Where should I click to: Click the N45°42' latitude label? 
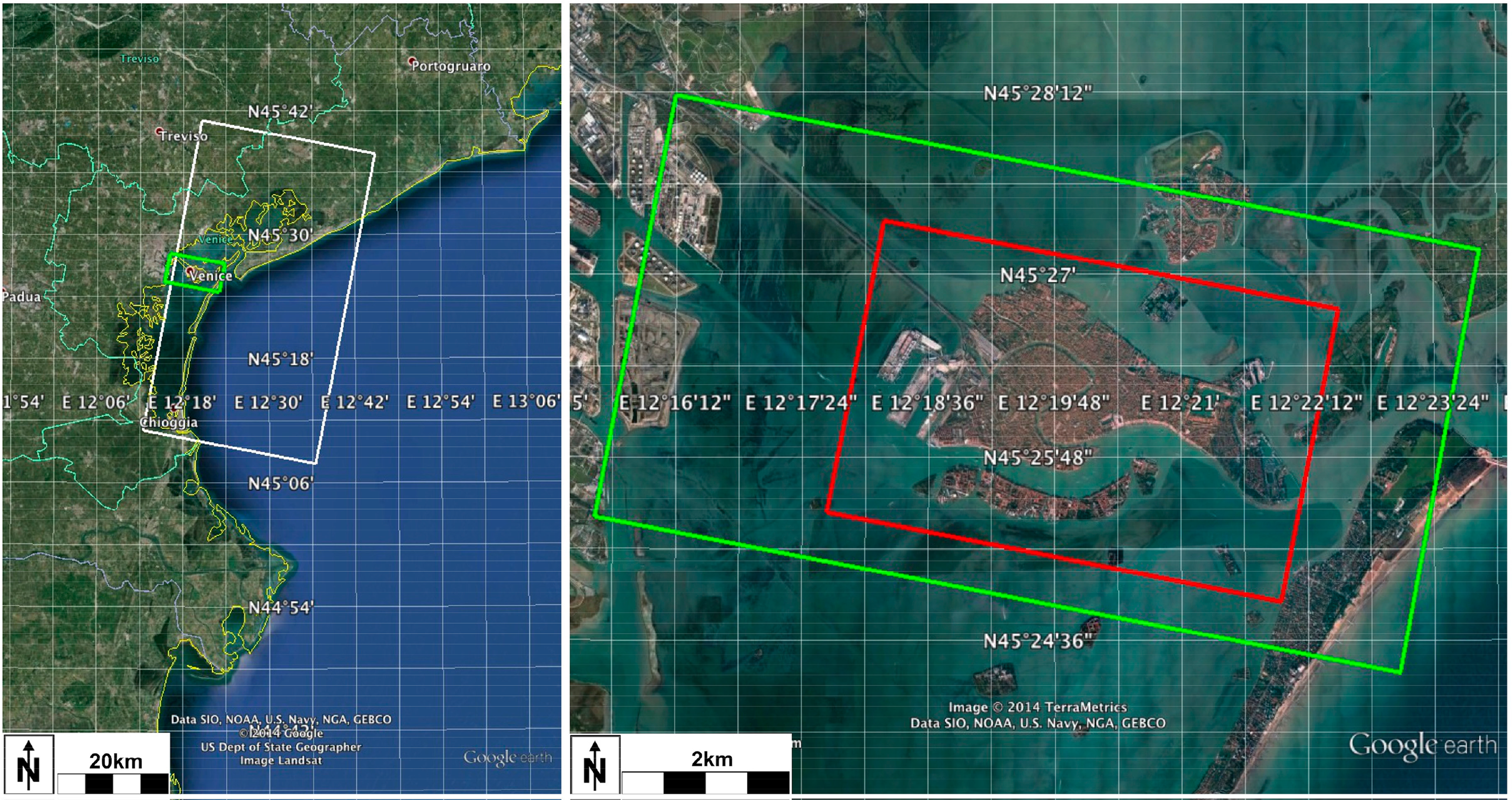coord(280,112)
